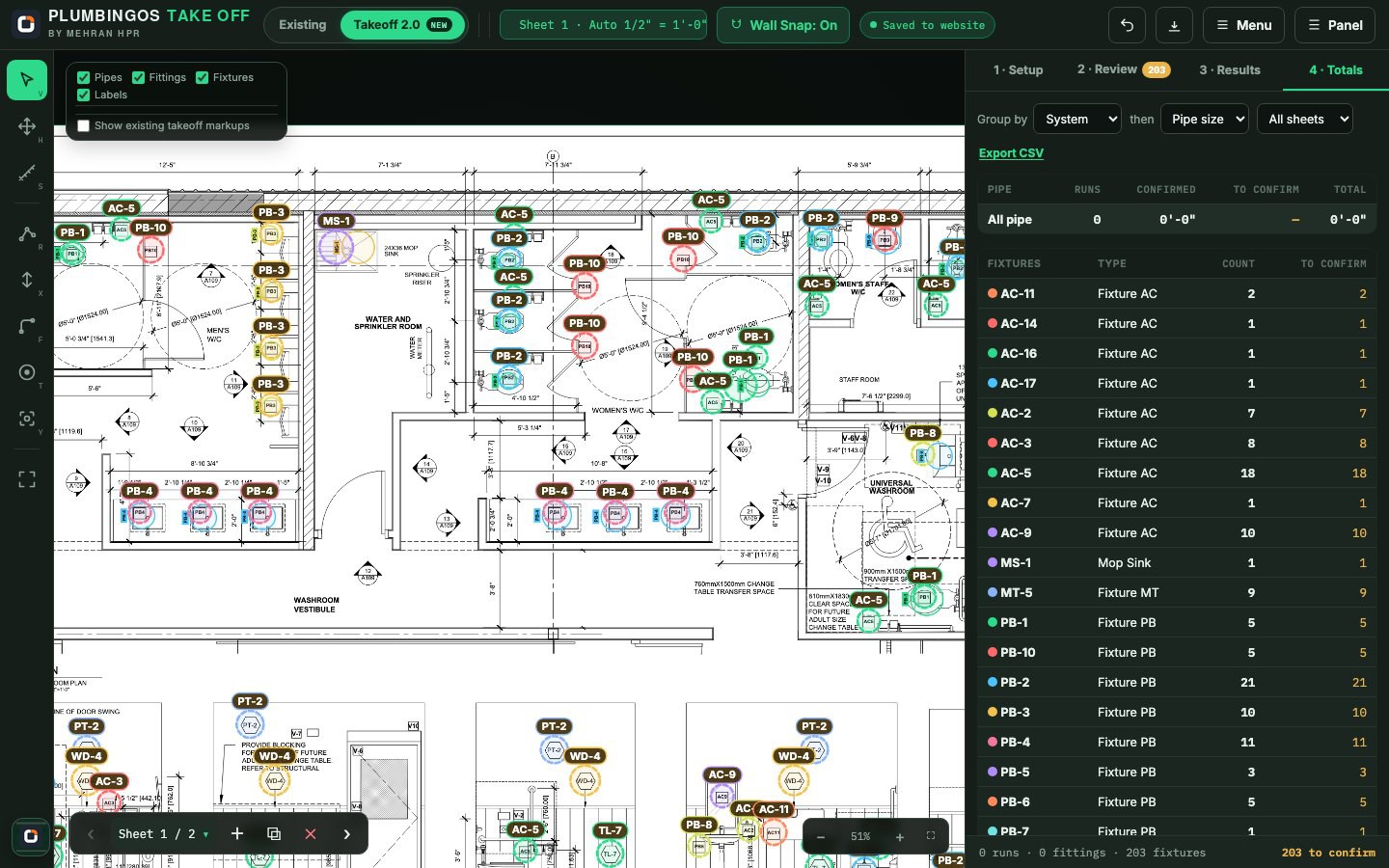Toggle Wall Snap On button

click(x=783, y=25)
